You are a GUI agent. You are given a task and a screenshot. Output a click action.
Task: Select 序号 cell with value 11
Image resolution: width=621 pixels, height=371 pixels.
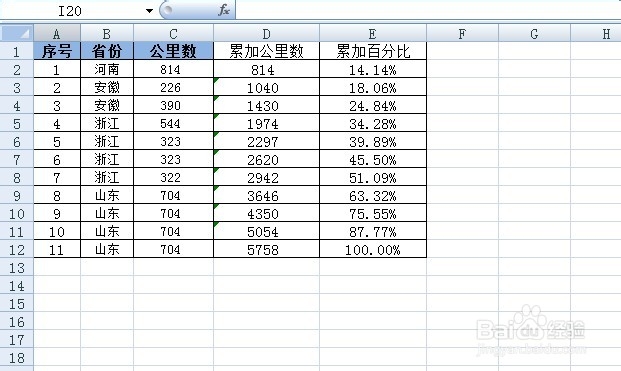pyautogui.click(x=57, y=249)
